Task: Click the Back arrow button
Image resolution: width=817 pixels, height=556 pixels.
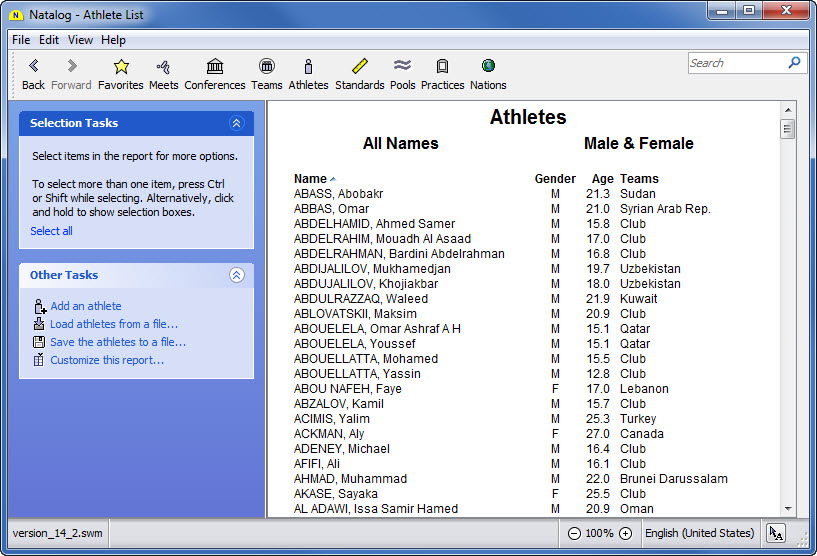Action: pos(33,67)
